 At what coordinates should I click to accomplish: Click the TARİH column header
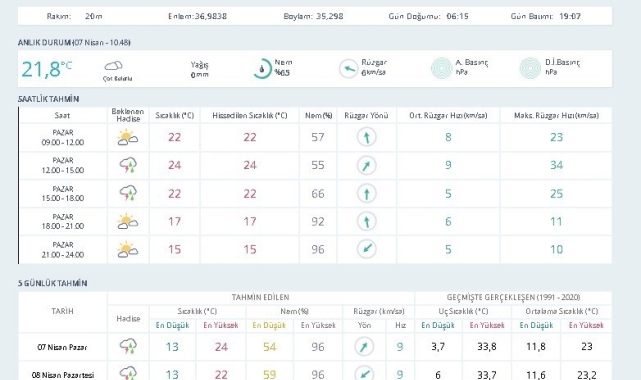[x=63, y=311]
